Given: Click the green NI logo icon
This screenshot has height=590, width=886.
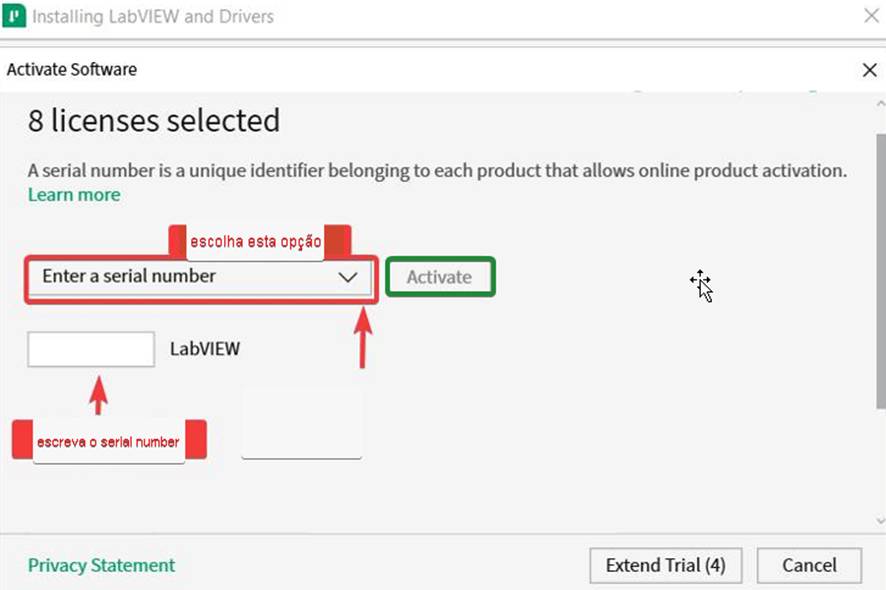Looking at the screenshot, I should pos(14,15).
